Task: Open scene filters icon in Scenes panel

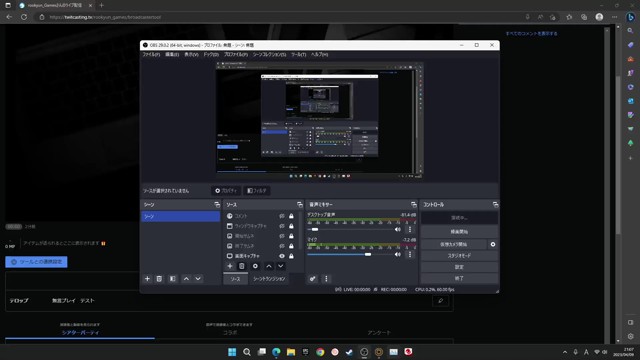Action: click(173, 279)
